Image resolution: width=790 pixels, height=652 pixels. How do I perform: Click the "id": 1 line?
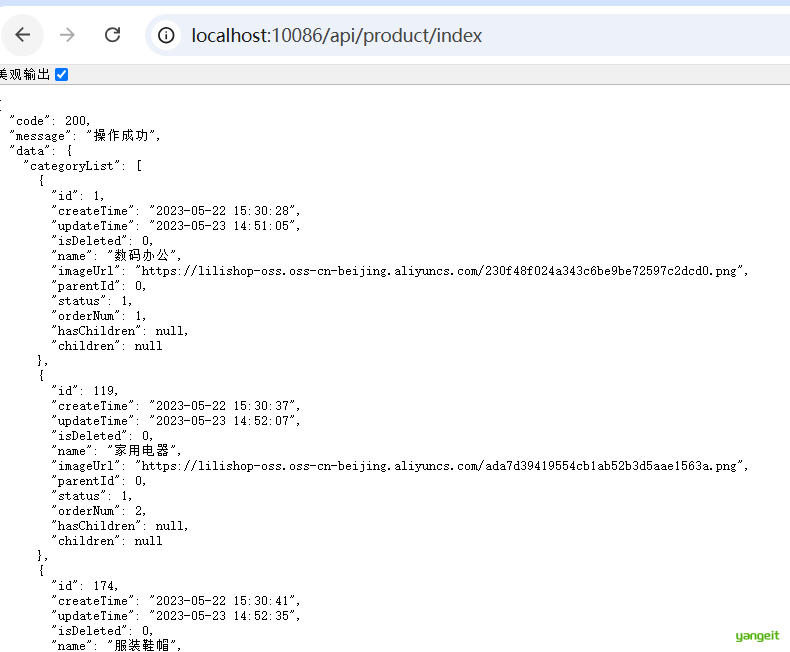coord(78,196)
